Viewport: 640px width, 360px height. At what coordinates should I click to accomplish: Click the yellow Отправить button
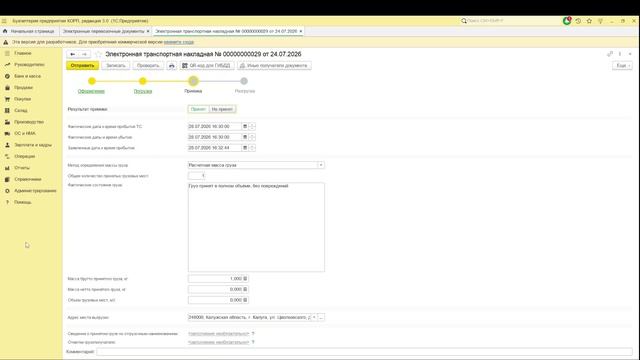pos(82,65)
